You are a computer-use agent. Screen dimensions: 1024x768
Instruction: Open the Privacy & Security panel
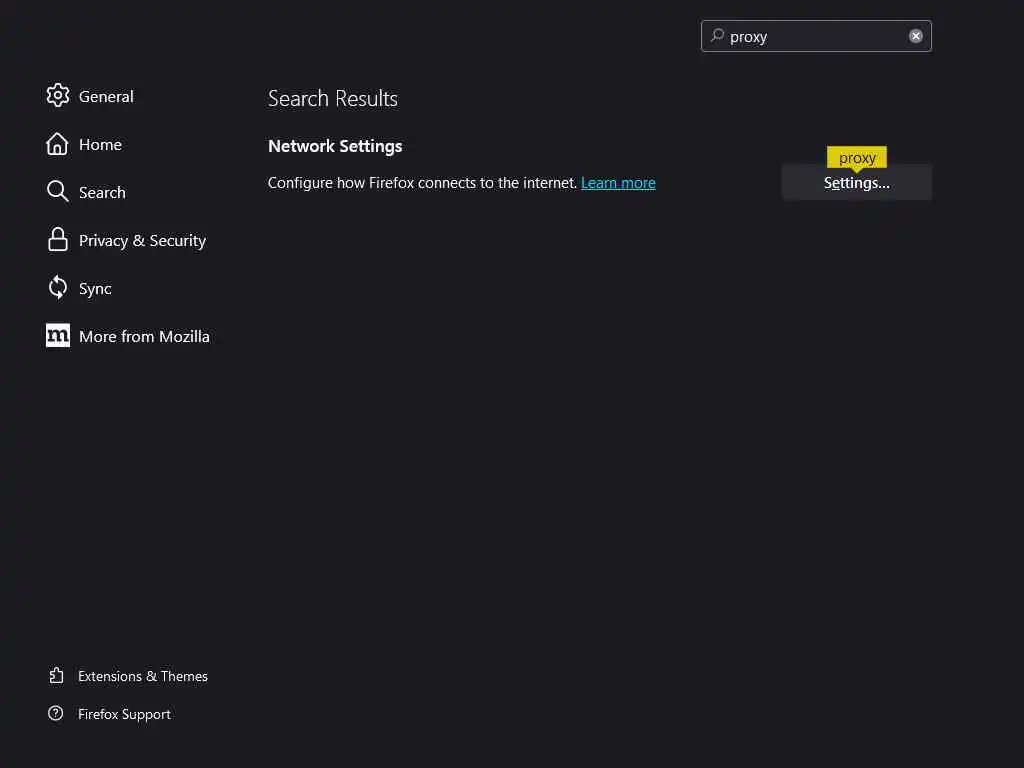[142, 241]
